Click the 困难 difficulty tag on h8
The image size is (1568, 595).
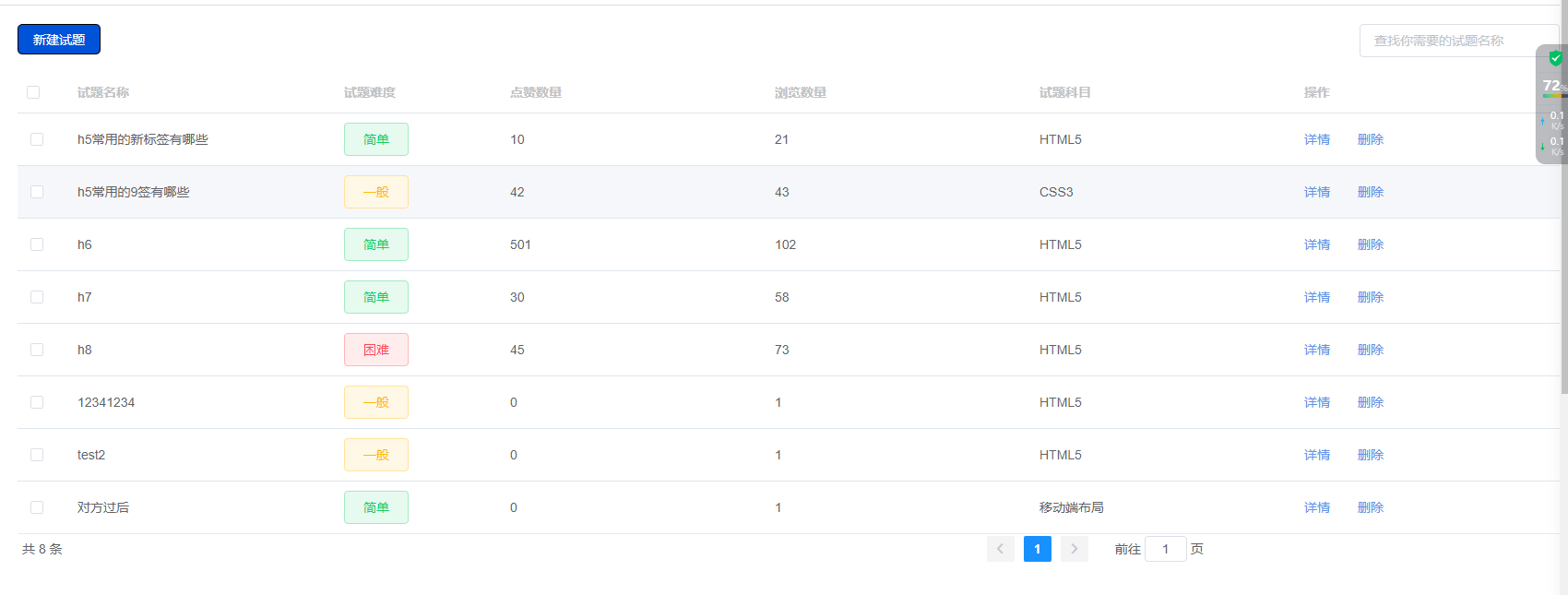point(376,350)
